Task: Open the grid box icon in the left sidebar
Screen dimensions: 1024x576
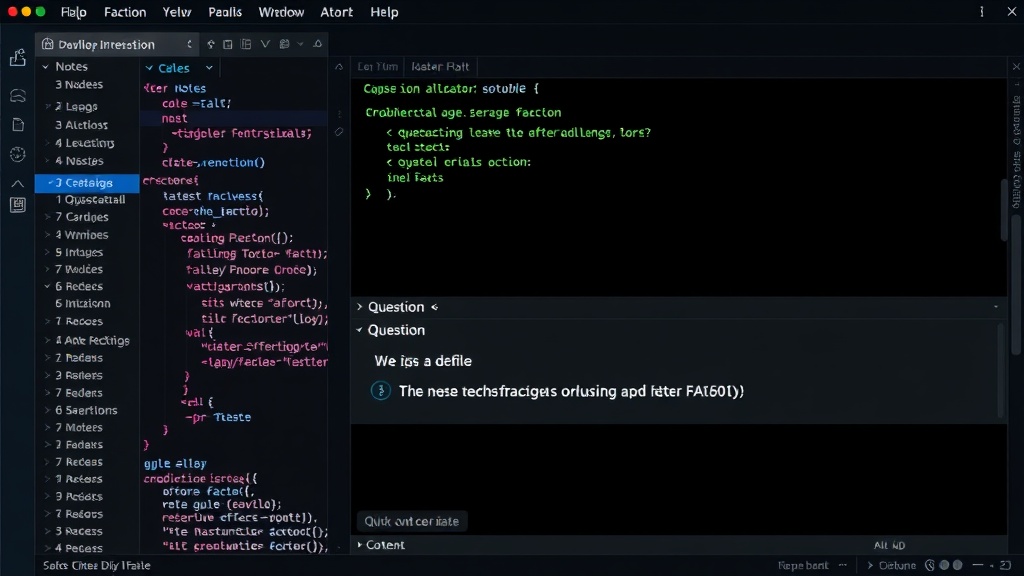Action: tap(18, 205)
